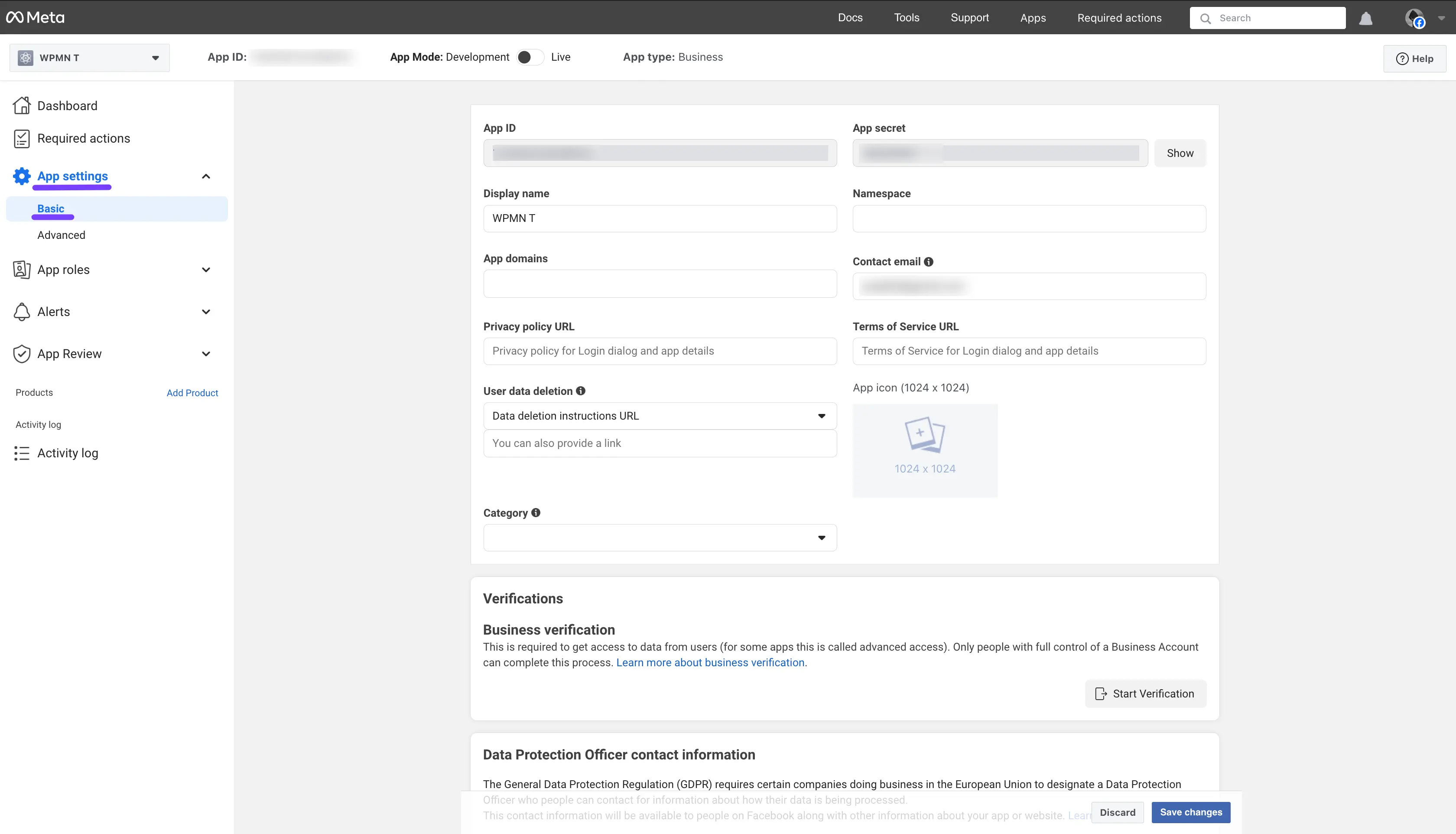1456x834 pixels.
Task: Click the Privacy policy URL field
Action: (660, 351)
